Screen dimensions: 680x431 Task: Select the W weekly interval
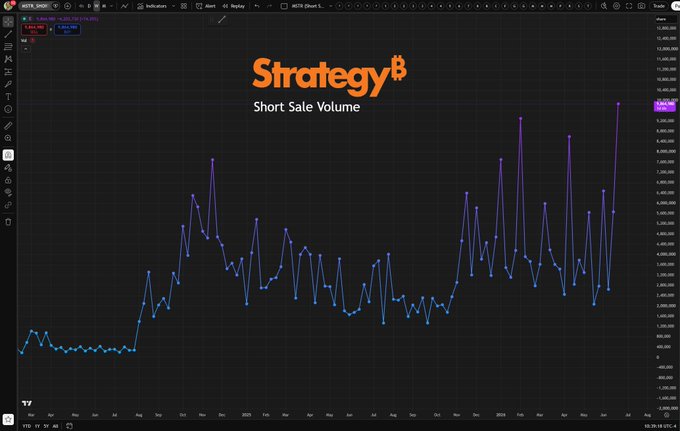pos(97,6)
